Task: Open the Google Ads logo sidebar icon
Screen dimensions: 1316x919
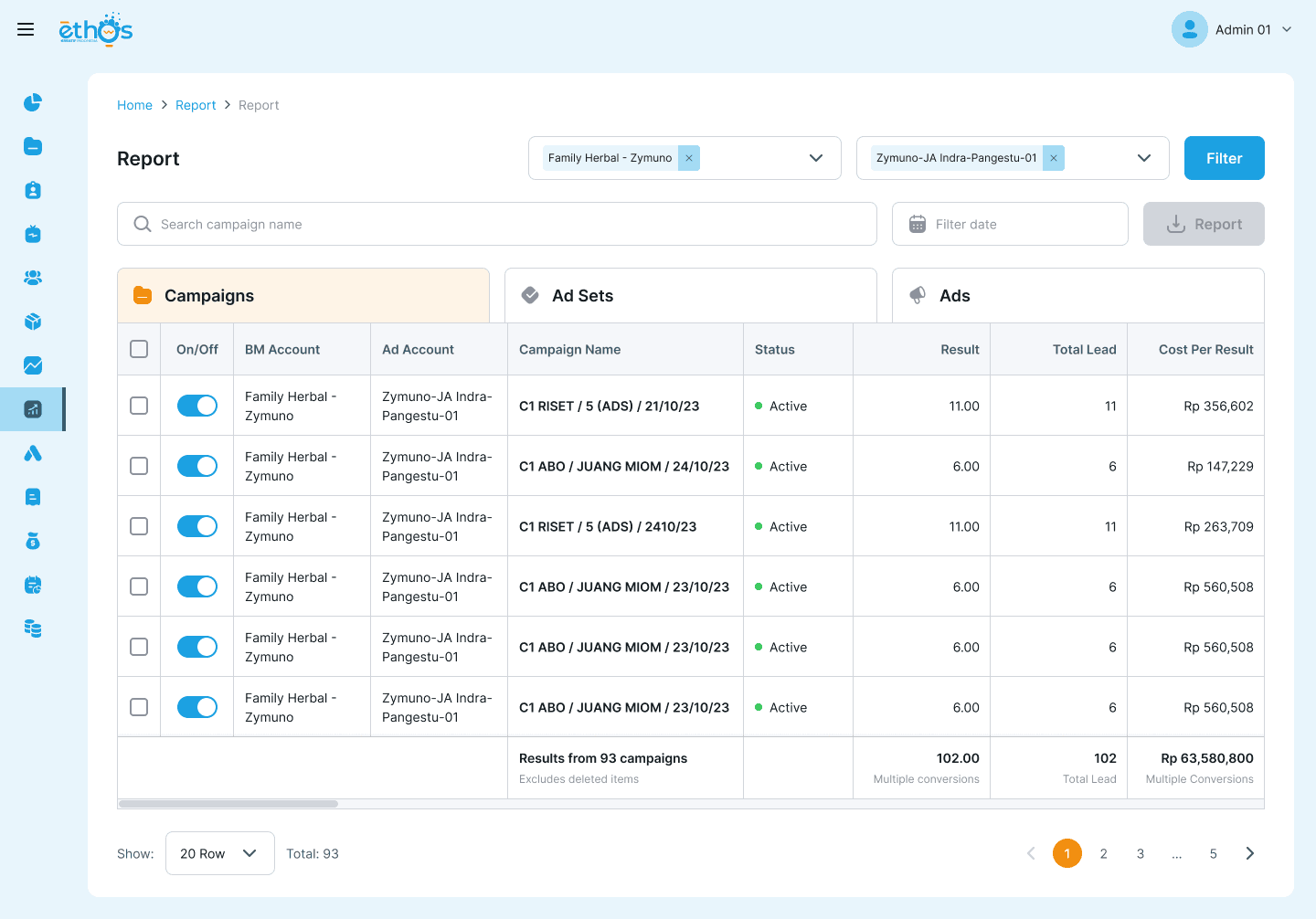Action: 33,453
